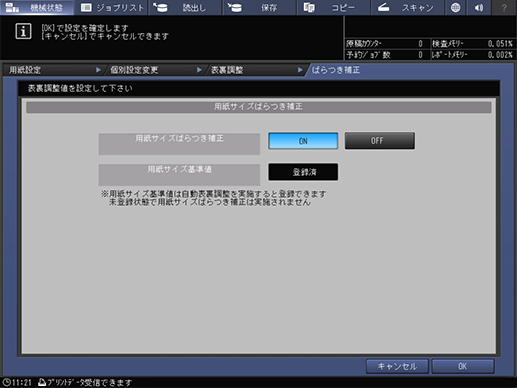Viewport: 517px width, 388px height.
Task: Go back to 個別設定変更 breadcrumb
Action: [155, 70]
